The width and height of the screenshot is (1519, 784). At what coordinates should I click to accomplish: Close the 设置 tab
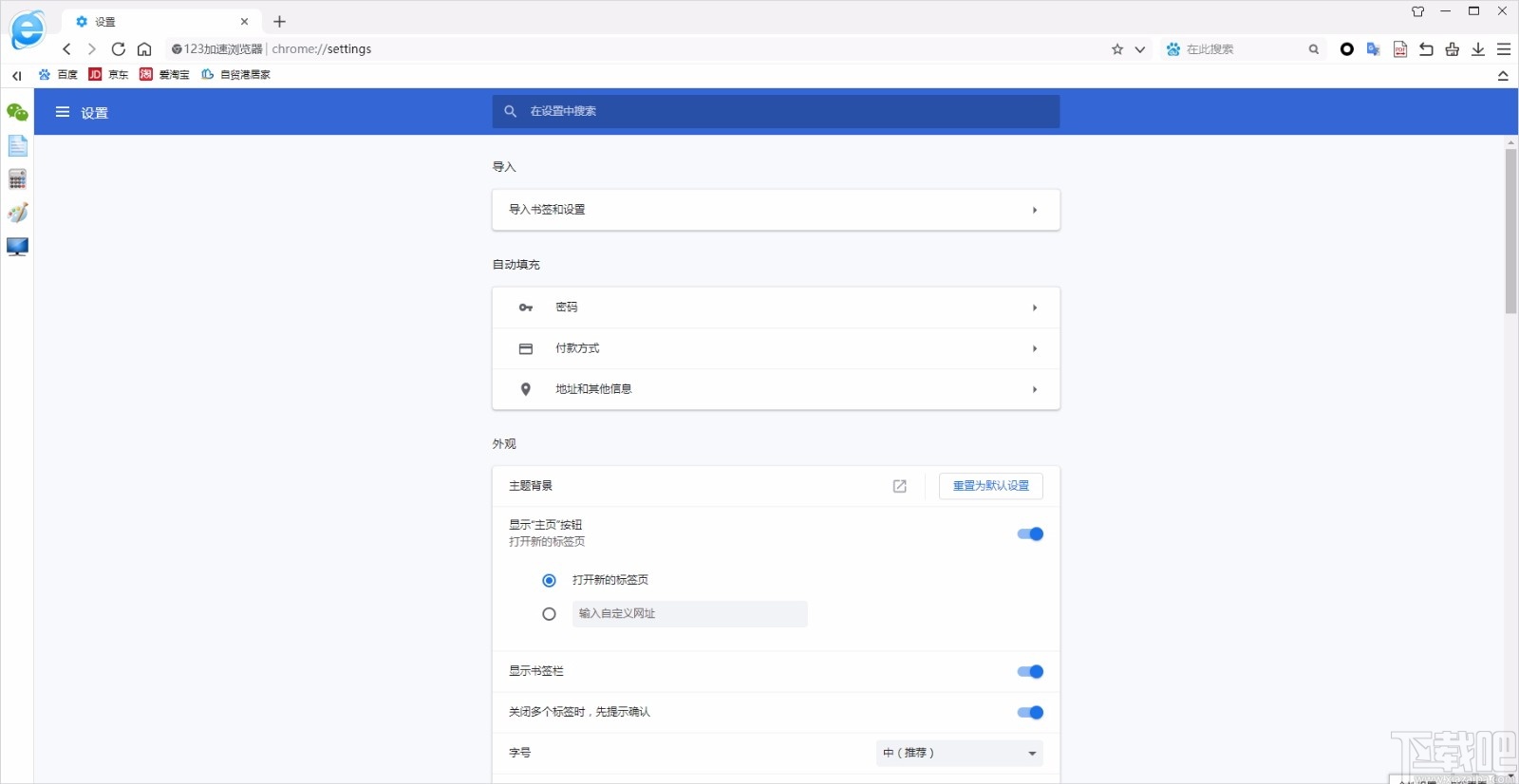244,22
